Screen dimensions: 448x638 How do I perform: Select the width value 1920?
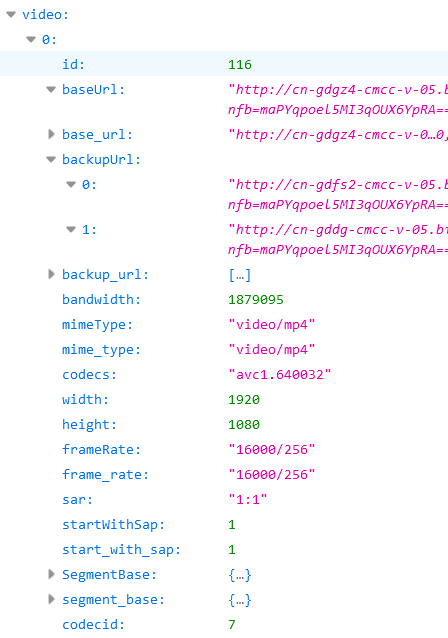pos(244,400)
